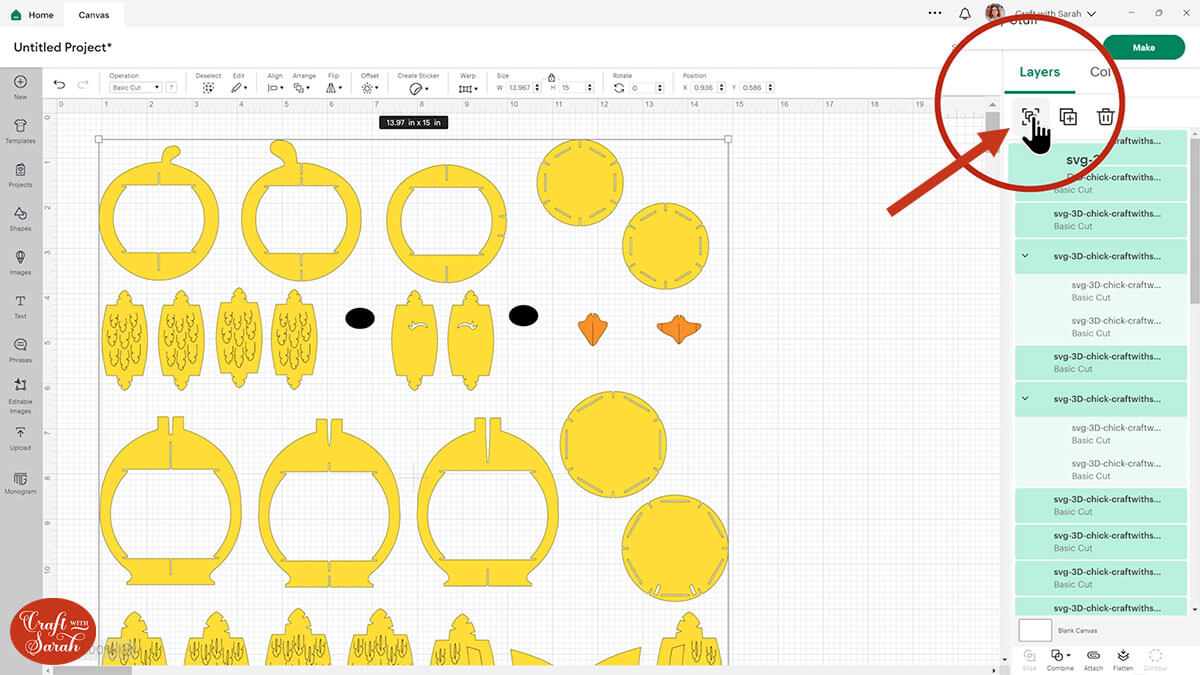Open the Upload panel from sidebar

[x=20, y=437]
